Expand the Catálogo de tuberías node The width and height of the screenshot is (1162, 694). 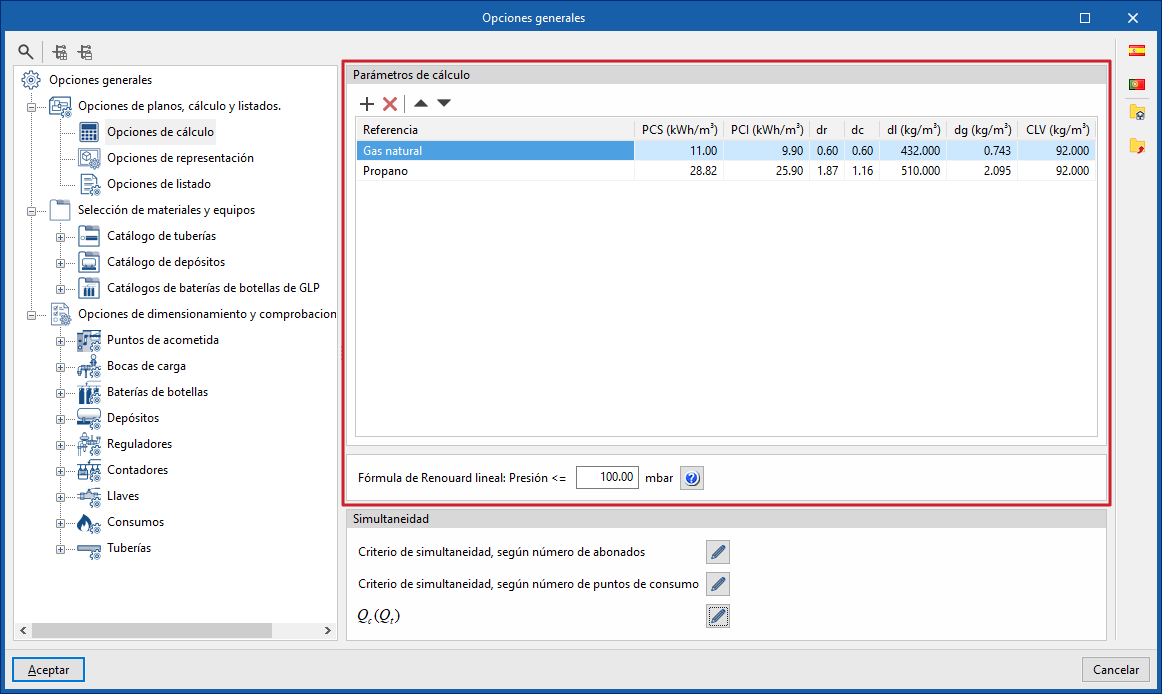(x=60, y=237)
